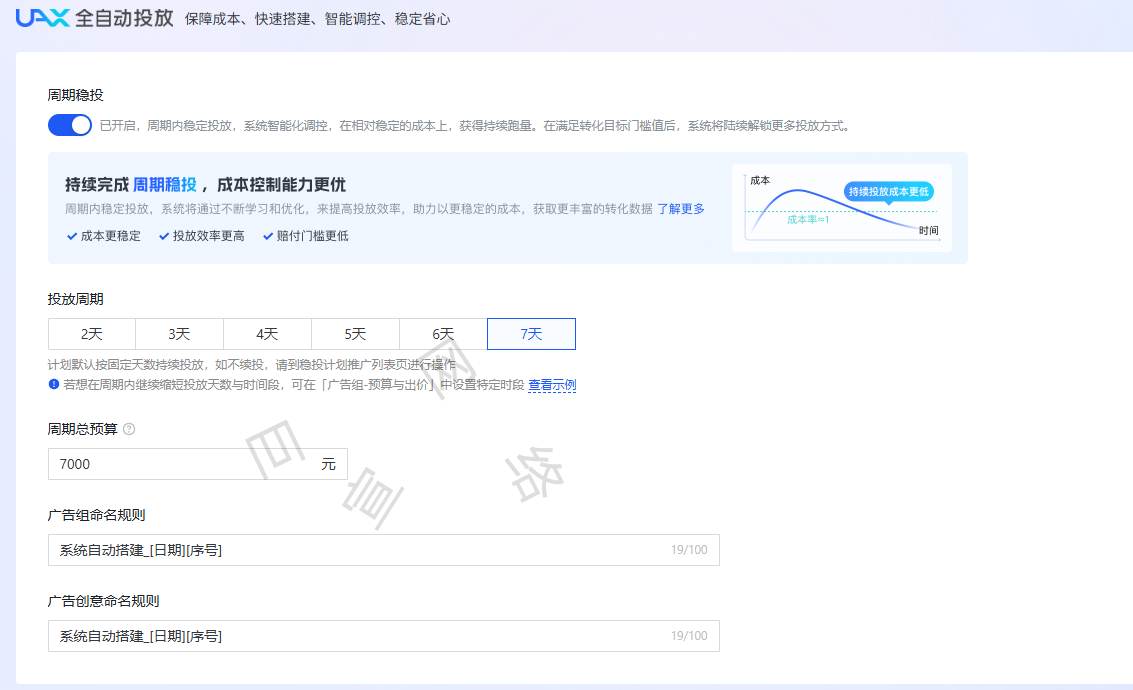This screenshot has height=690, width=1133.
Task: Click the 周期总预算 budget input showing 7000
Action: tap(197, 464)
